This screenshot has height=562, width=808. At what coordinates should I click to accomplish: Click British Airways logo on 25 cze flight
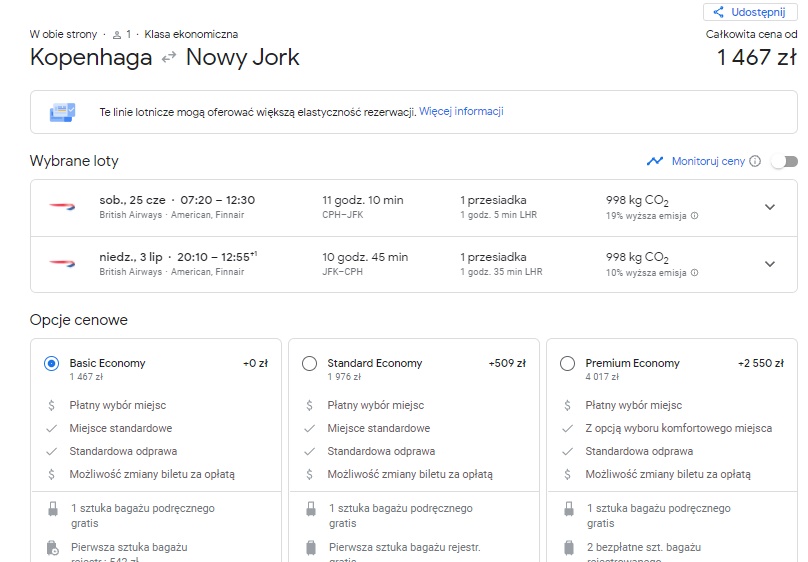click(62, 207)
